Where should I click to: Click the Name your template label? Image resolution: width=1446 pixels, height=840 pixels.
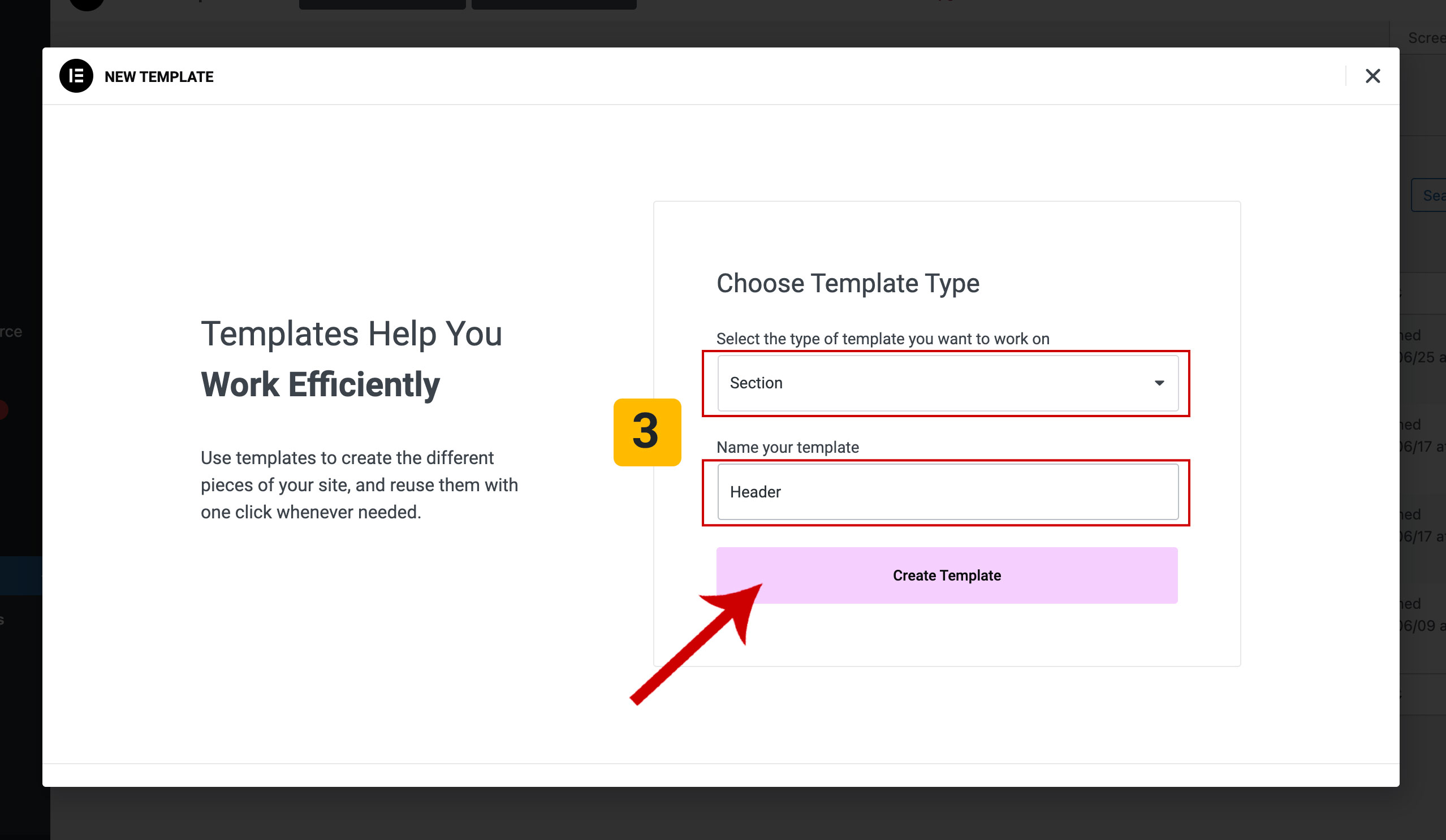click(787, 447)
